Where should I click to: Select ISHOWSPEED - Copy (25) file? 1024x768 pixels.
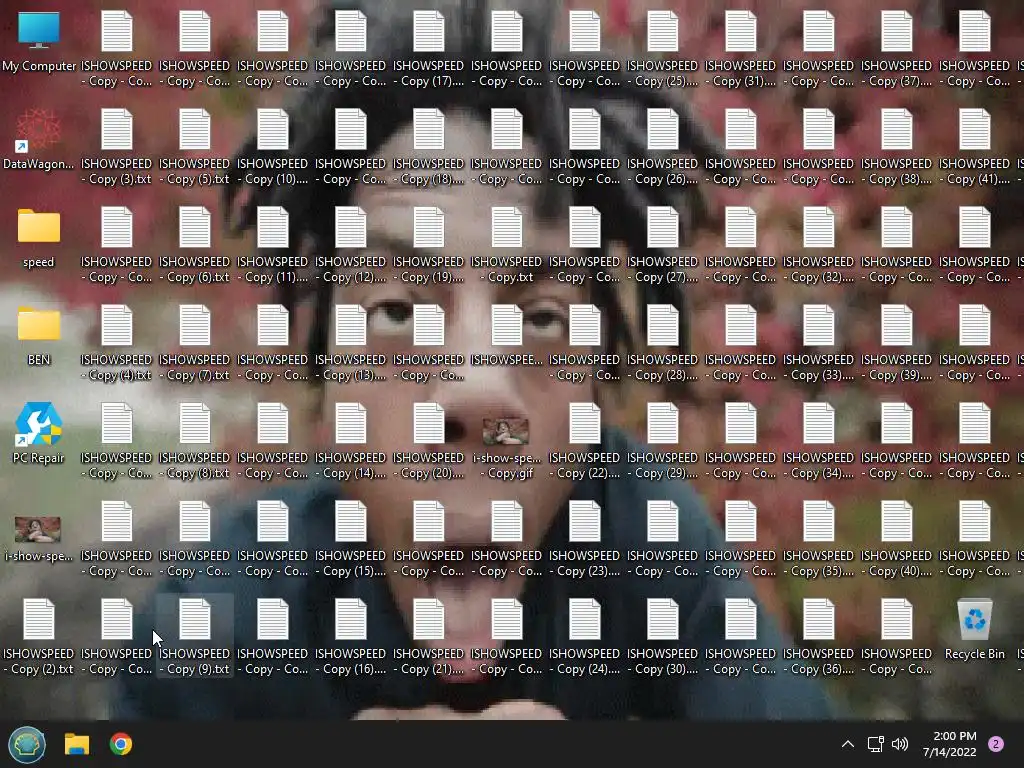662,50
